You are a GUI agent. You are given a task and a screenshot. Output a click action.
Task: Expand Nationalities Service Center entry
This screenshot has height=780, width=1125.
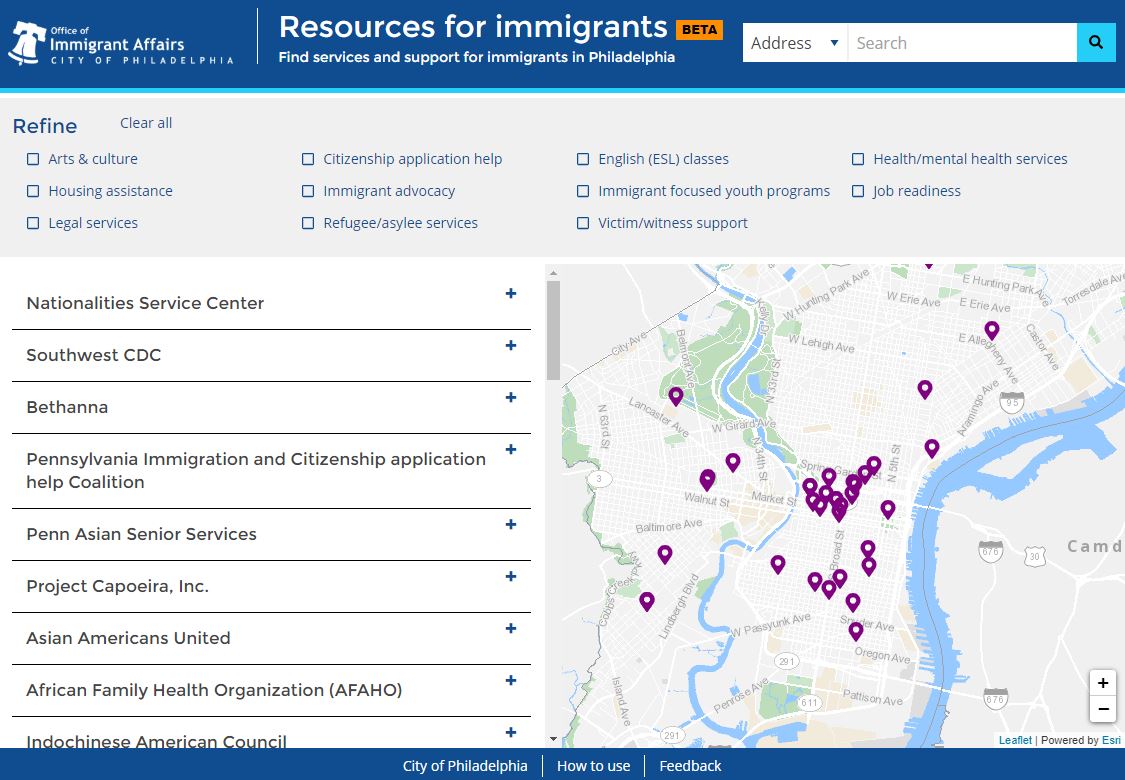coord(511,293)
